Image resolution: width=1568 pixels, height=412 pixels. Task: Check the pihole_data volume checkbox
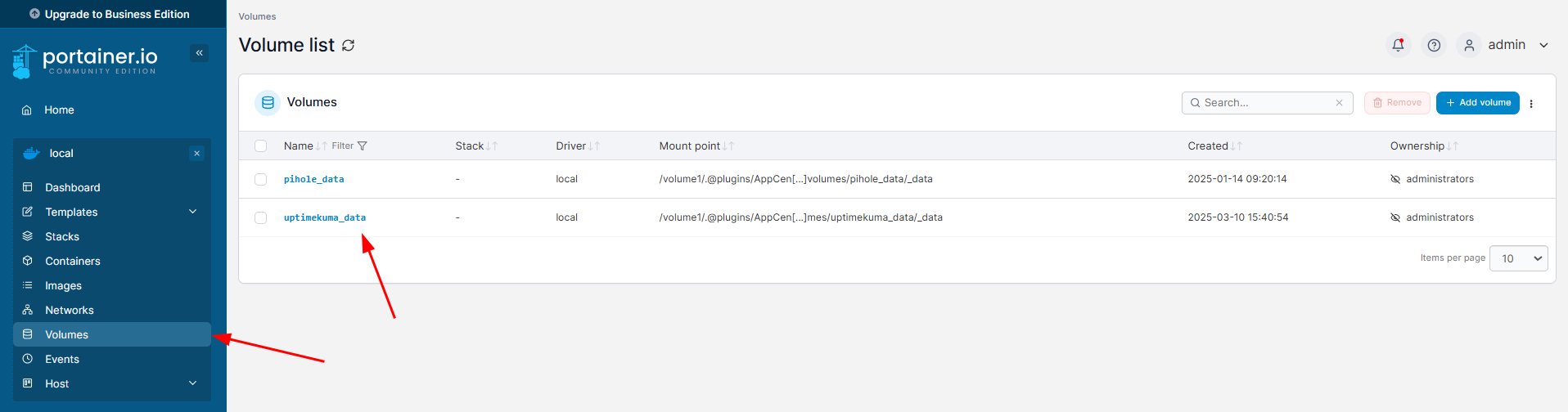pyautogui.click(x=261, y=180)
